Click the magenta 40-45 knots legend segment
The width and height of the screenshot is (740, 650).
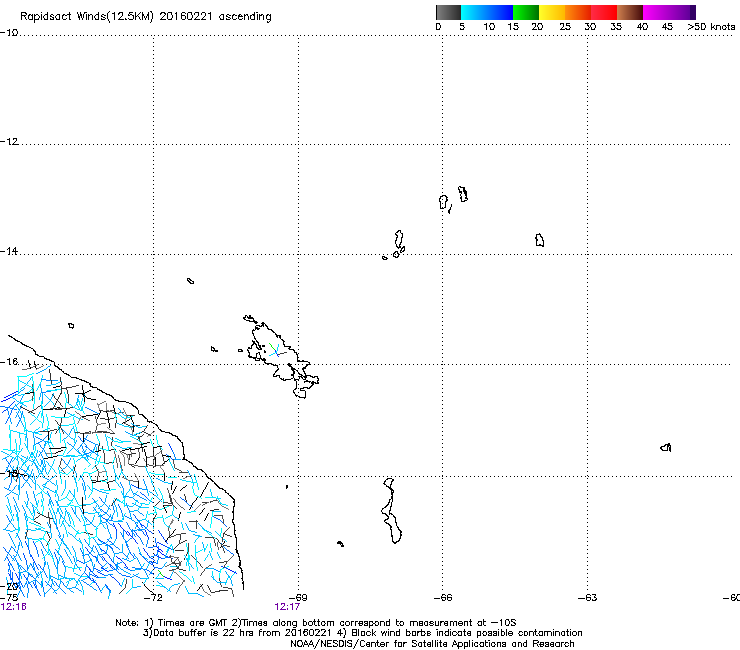click(x=656, y=12)
